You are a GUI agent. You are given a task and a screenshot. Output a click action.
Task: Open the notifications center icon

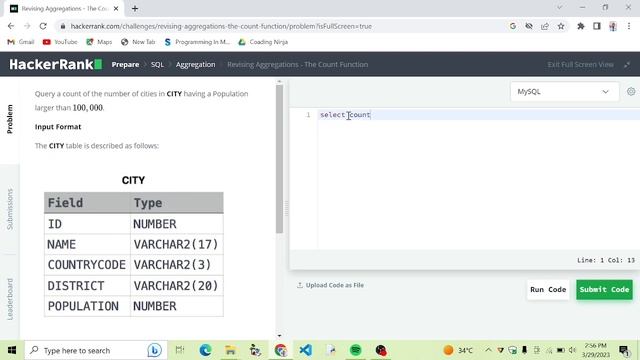pyautogui.click(x=623, y=350)
